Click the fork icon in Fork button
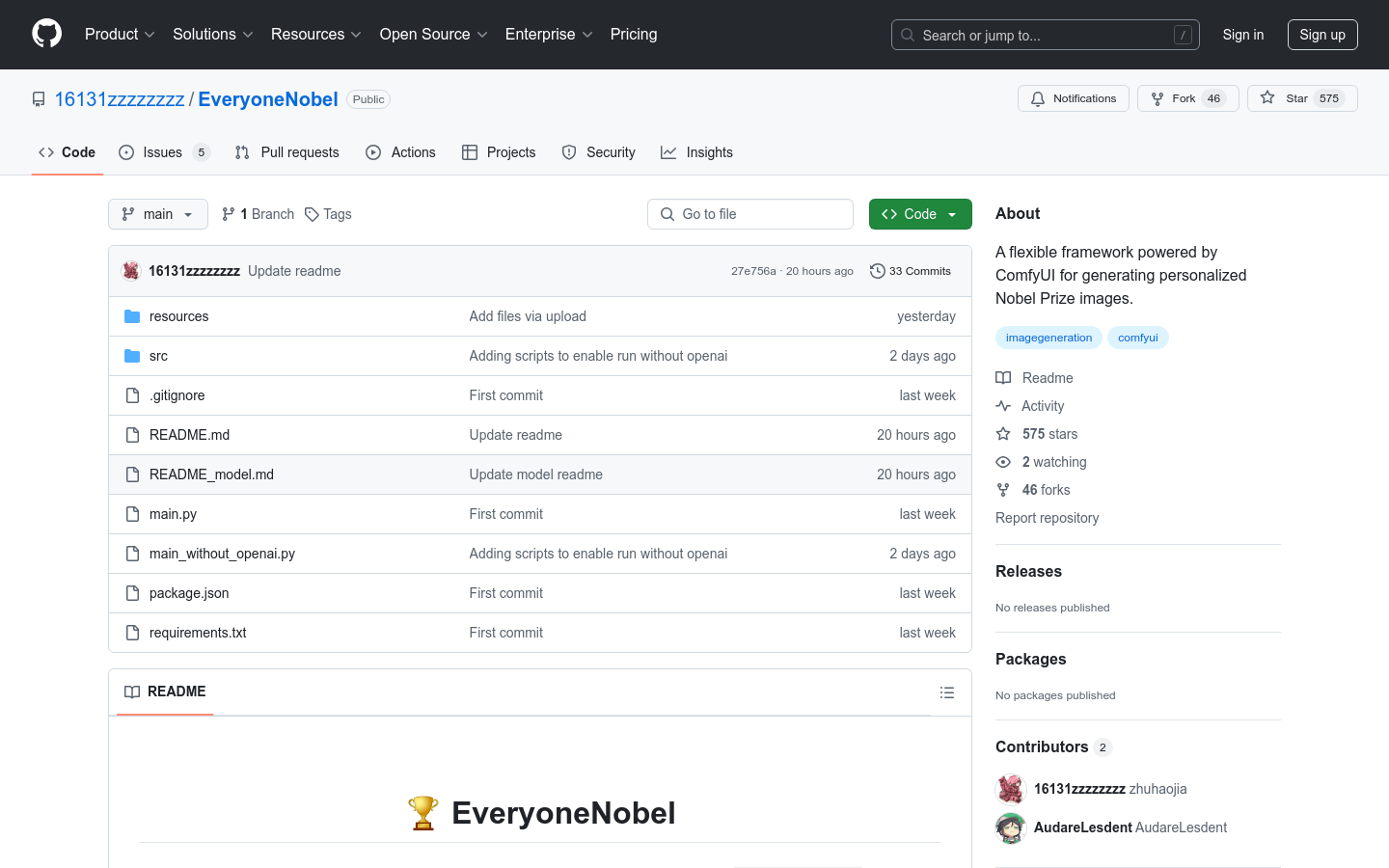The image size is (1389, 868). point(1157,98)
